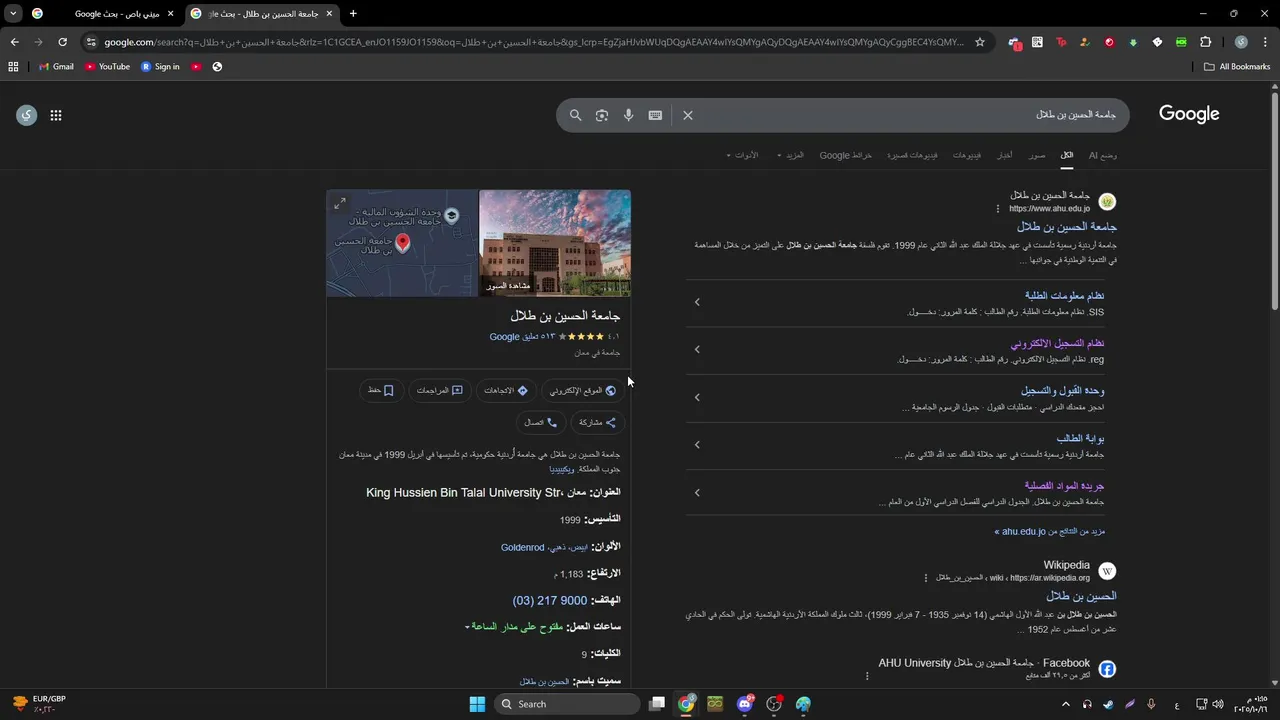Open the QR code extension icon
The image size is (1280, 720).
pyautogui.click(x=1037, y=42)
